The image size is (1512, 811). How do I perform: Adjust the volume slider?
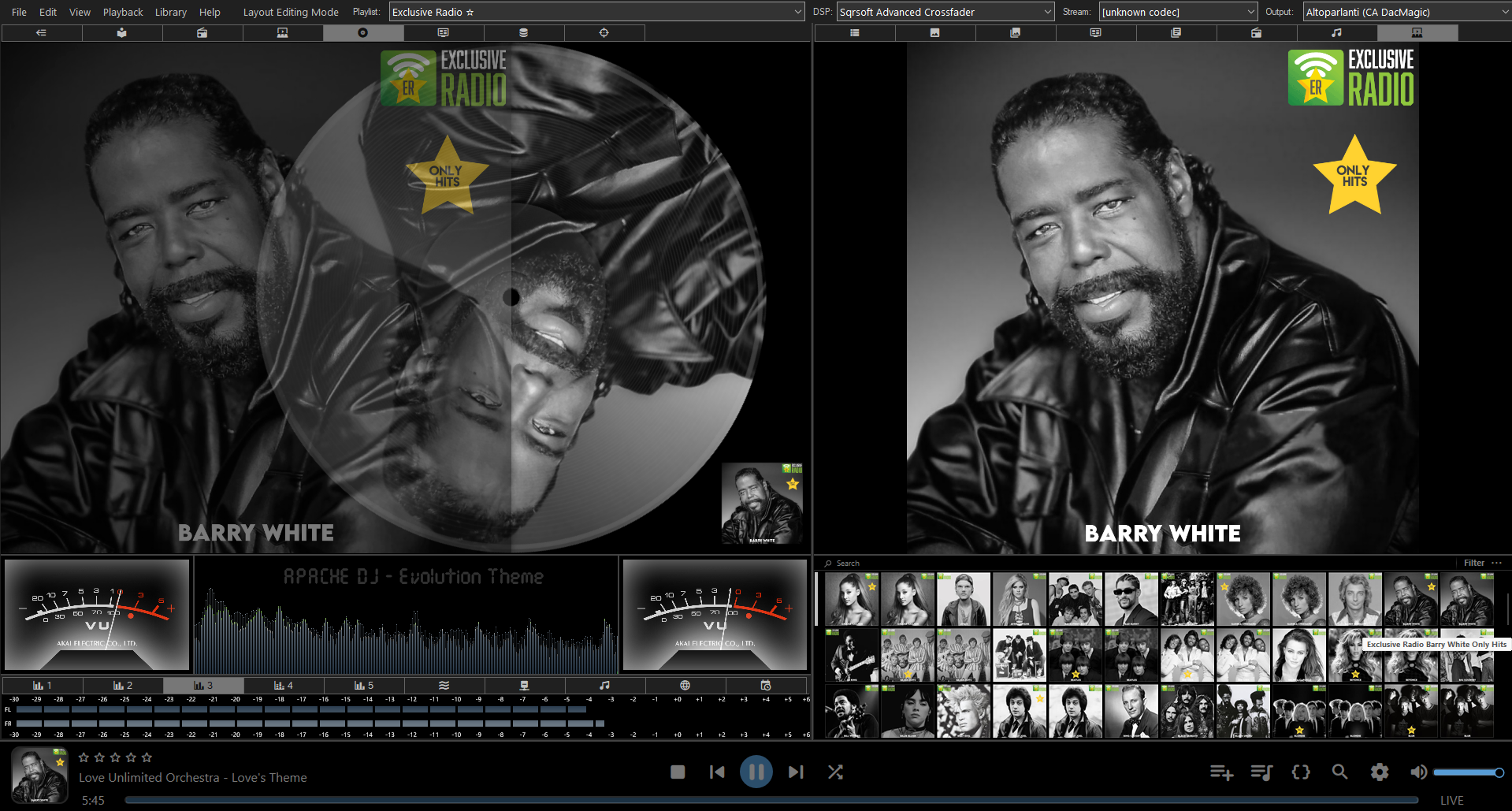(1469, 772)
